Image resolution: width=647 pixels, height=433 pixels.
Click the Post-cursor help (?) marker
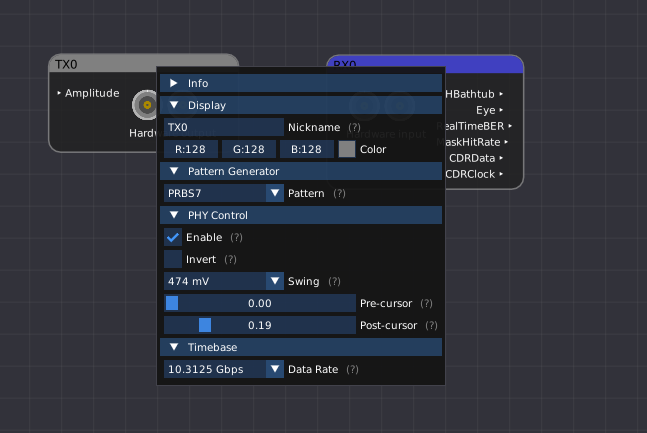431,325
